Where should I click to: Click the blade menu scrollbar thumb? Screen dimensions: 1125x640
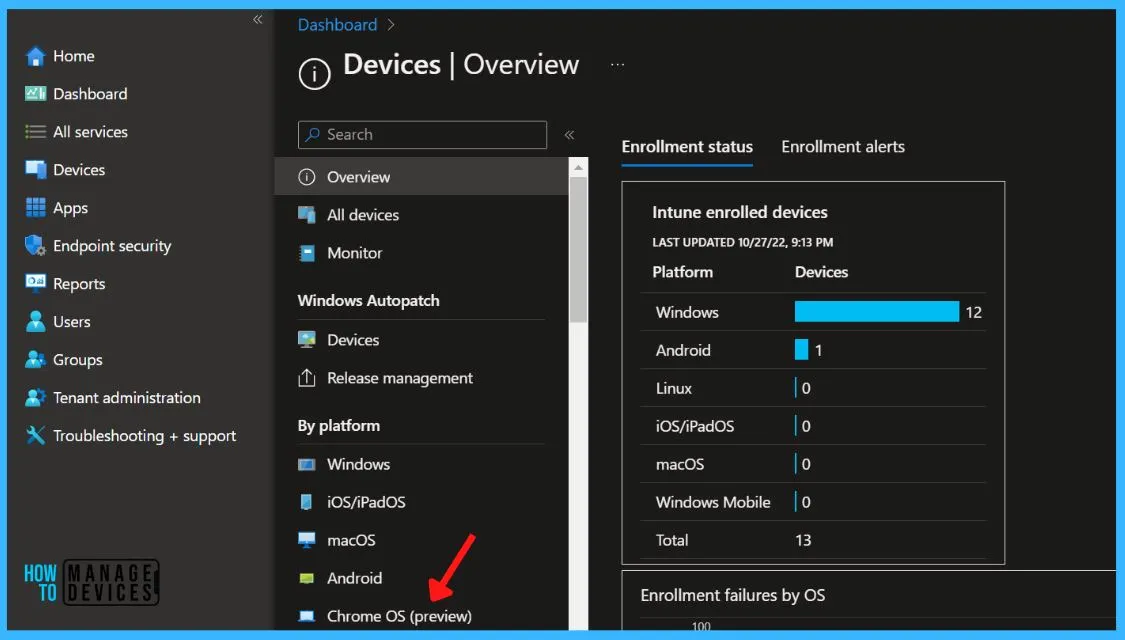578,250
